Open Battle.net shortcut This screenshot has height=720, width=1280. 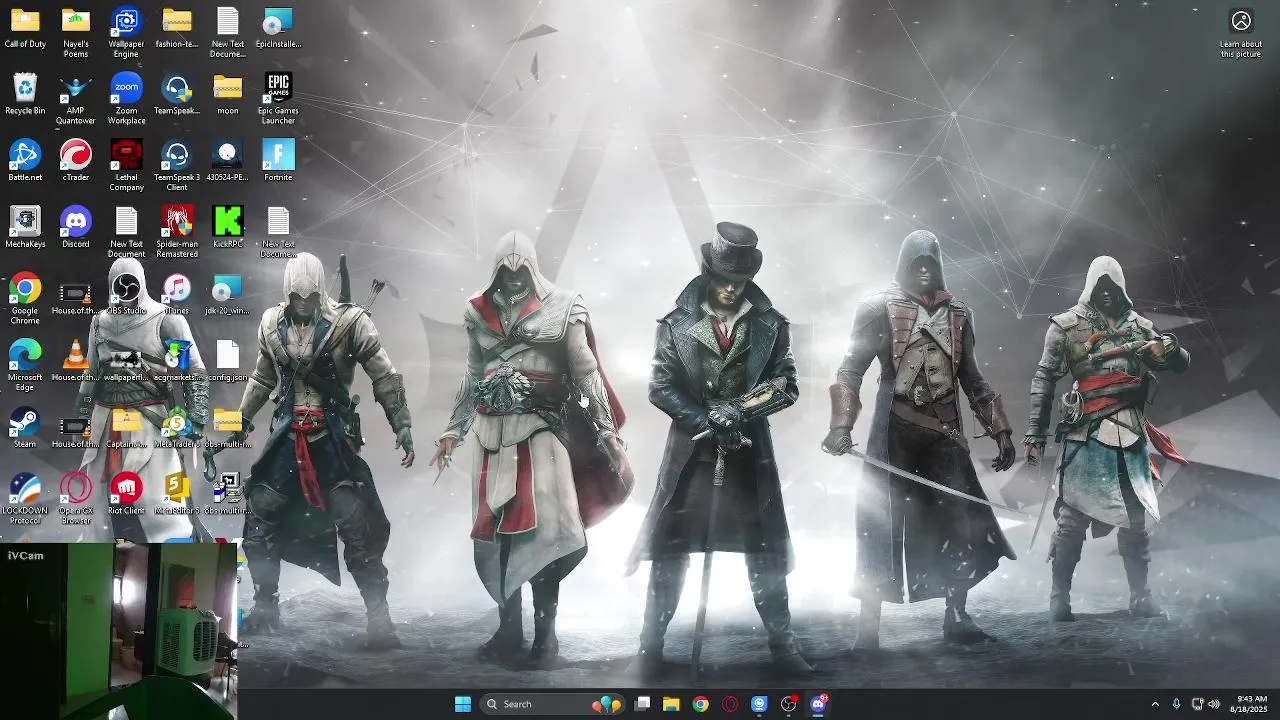tap(25, 161)
